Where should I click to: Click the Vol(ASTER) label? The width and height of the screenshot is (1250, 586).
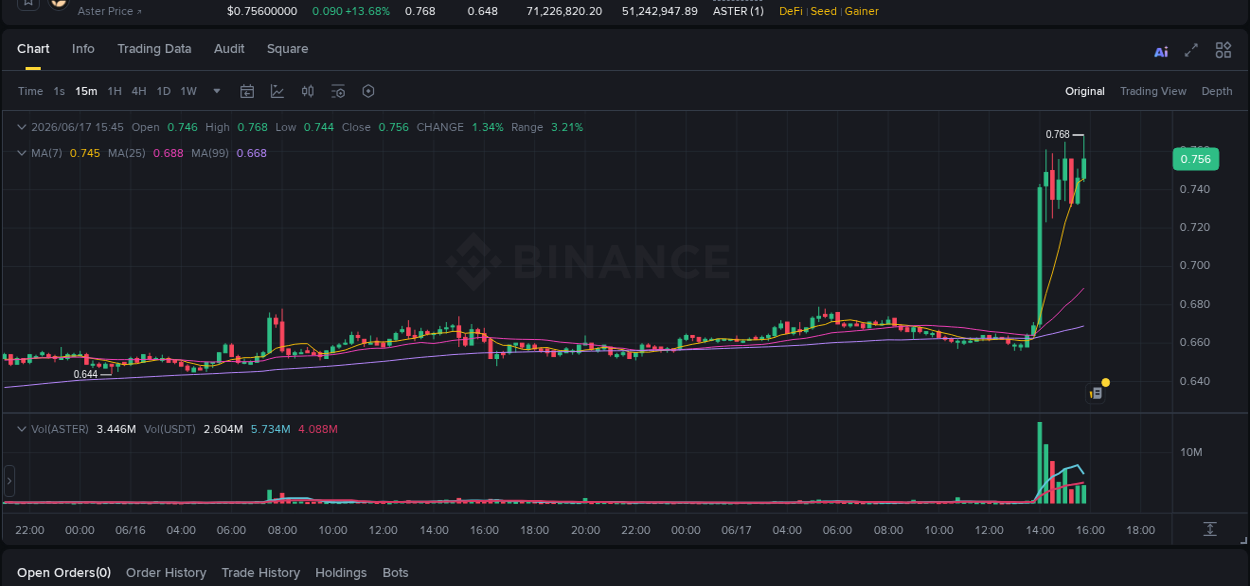click(x=59, y=429)
